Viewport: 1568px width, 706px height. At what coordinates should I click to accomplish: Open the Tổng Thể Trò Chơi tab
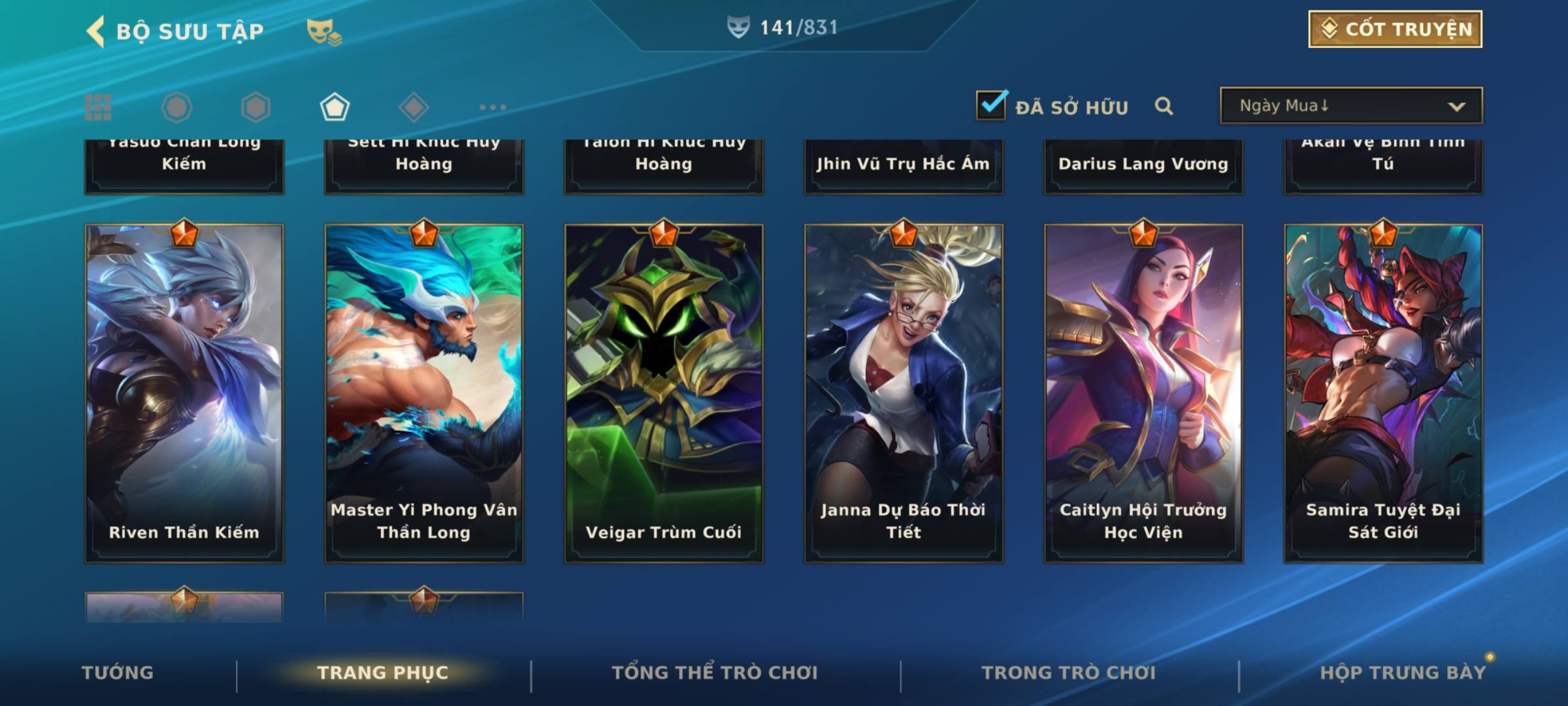(x=715, y=673)
